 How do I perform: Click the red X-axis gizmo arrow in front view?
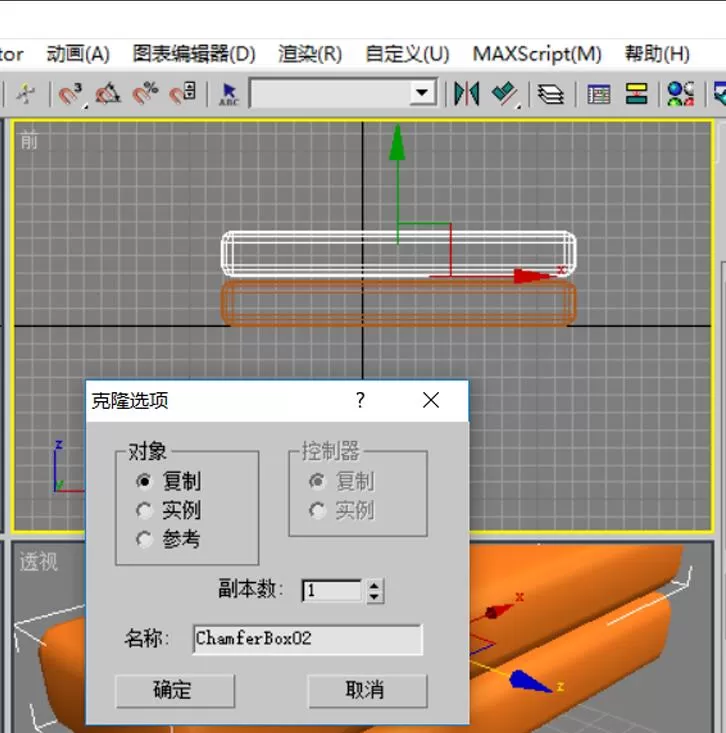(533, 275)
